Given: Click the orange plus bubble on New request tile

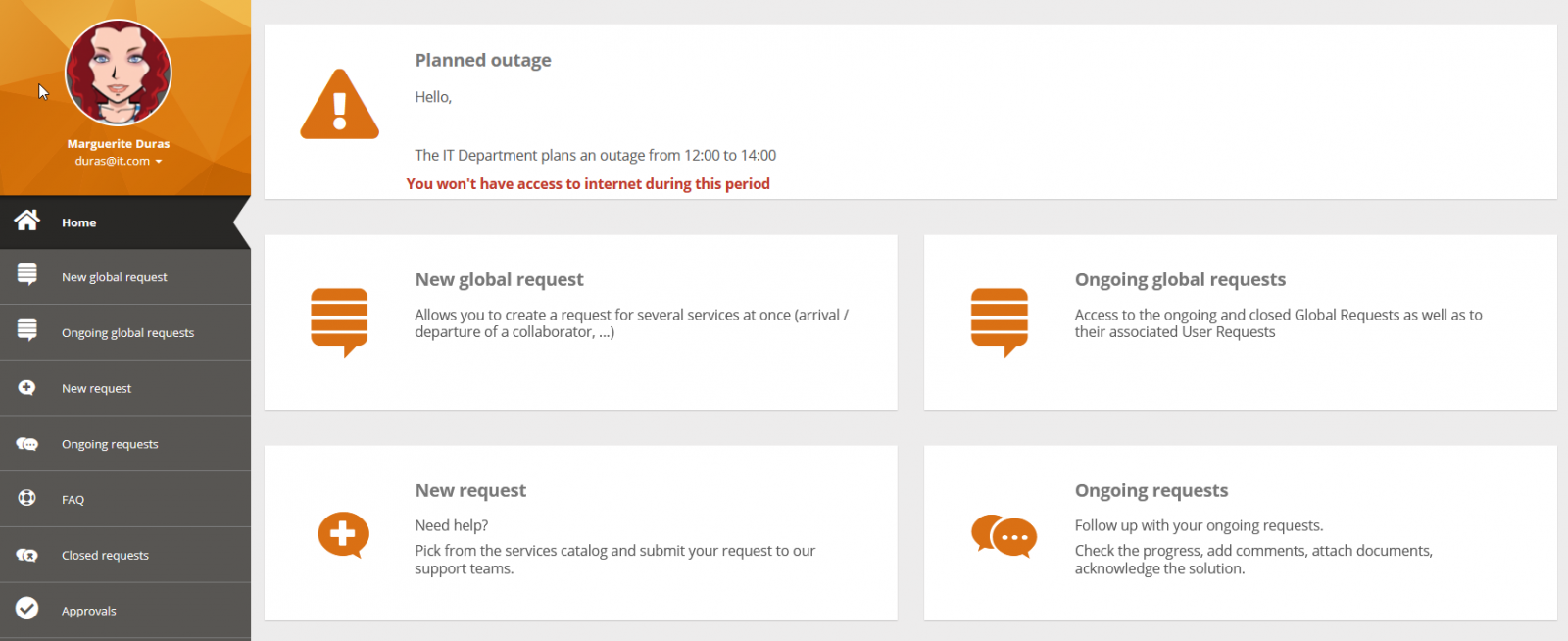Looking at the screenshot, I should pos(343,534).
